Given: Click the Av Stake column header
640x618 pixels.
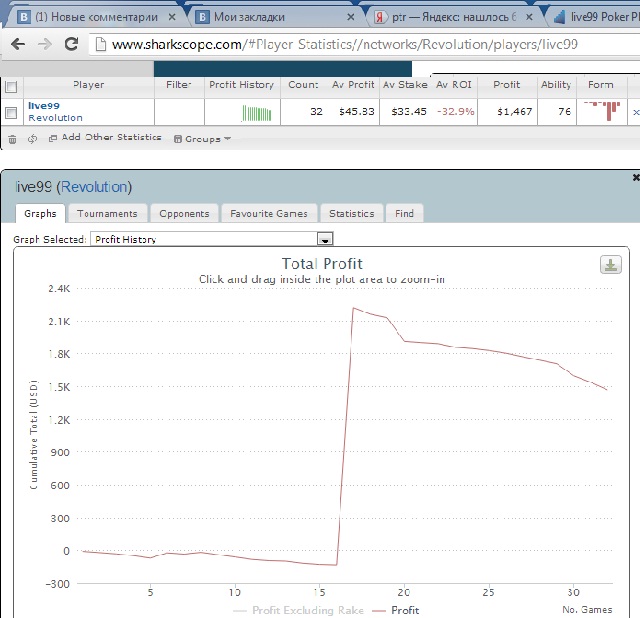Looking at the screenshot, I should (x=405, y=85).
